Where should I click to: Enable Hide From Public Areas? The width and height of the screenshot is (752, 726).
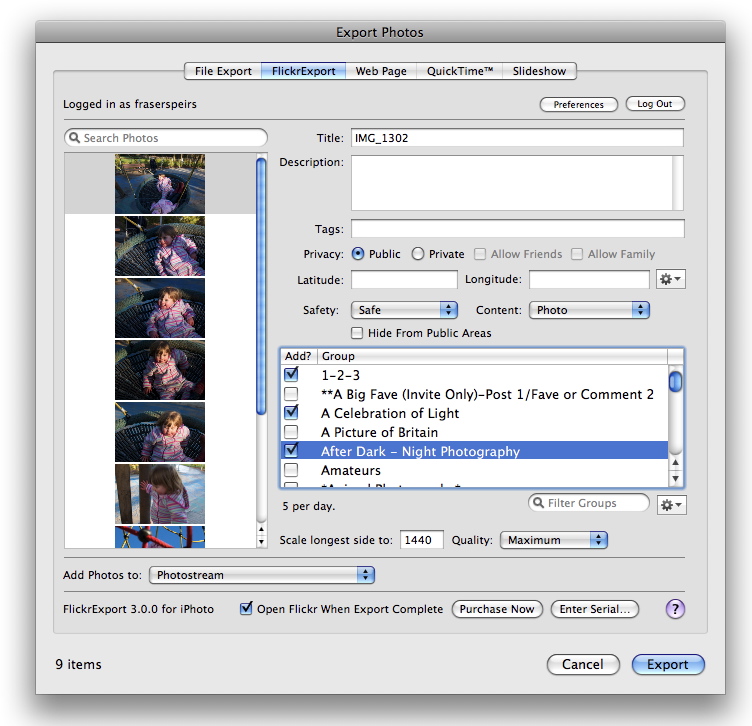pos(357,333)
